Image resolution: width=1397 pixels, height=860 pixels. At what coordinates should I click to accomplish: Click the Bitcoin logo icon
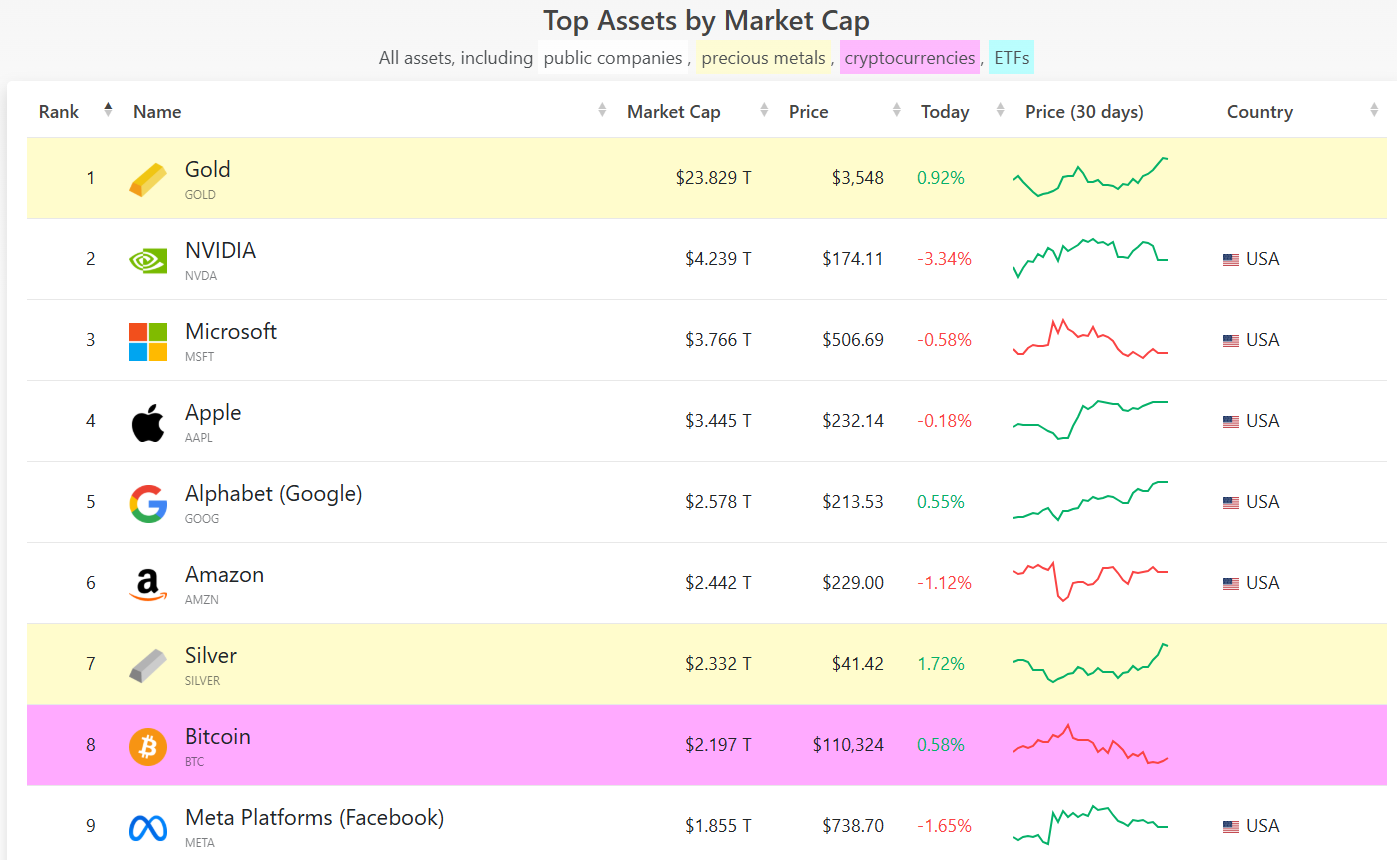tap(148, 746)
